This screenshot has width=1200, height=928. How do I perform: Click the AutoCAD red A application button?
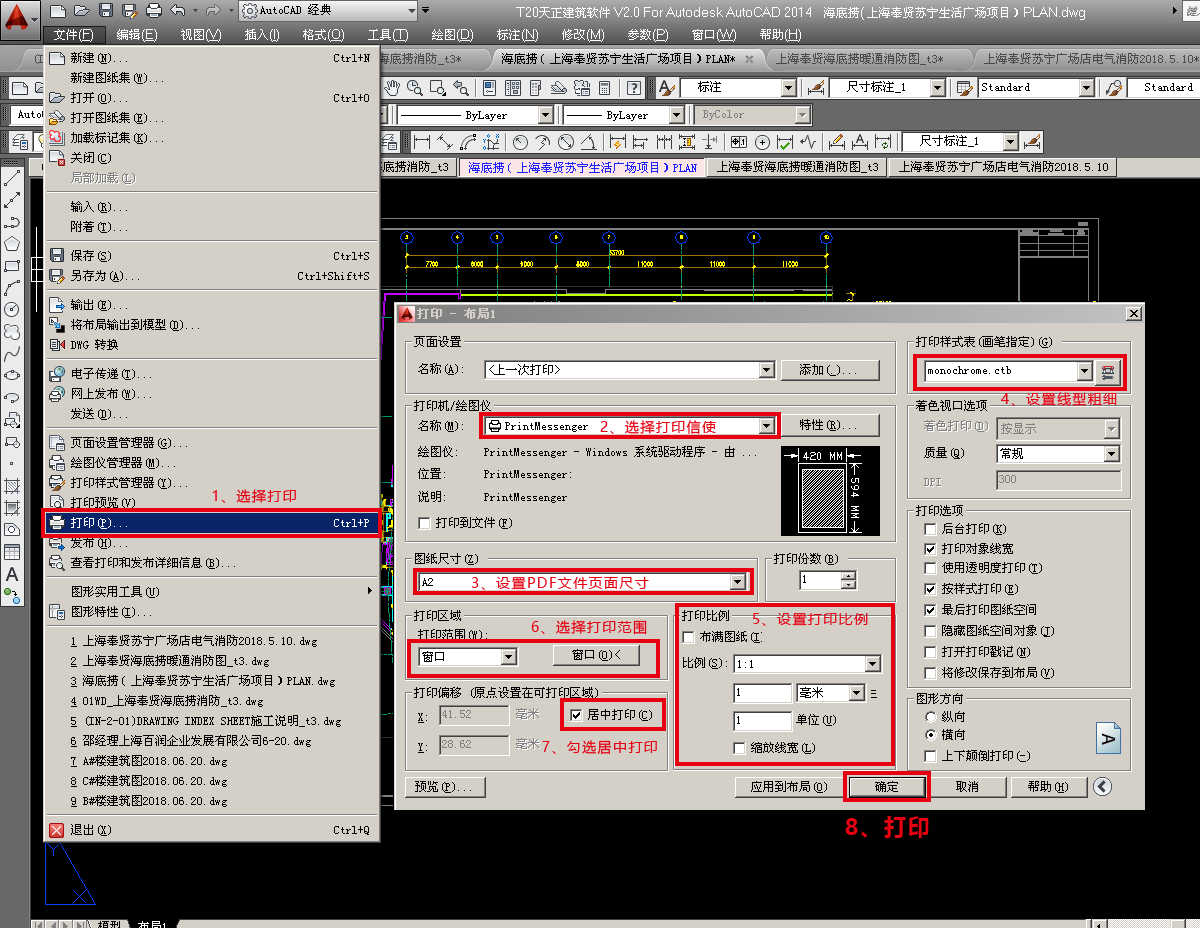(20, 20)
